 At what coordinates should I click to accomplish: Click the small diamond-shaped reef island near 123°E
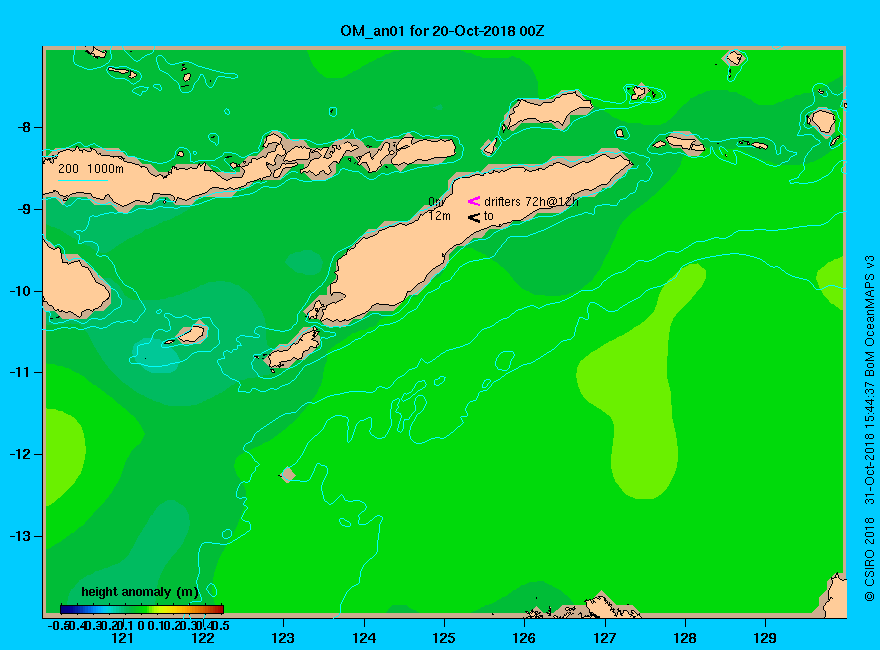coord(288,474)
